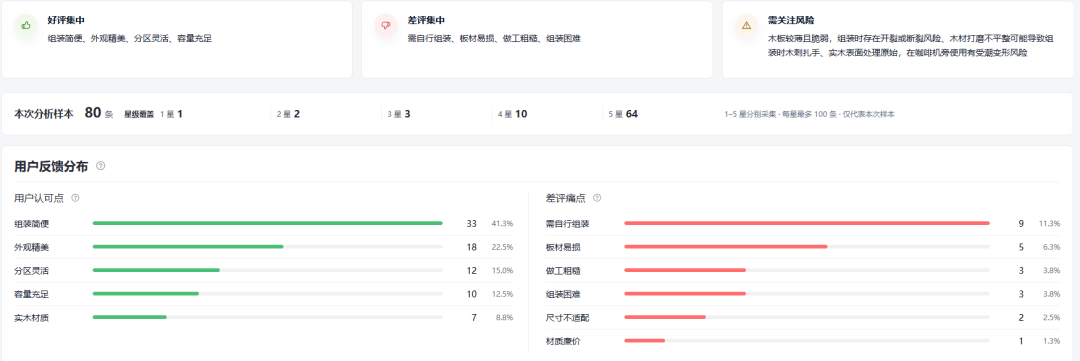1080x361 pixels.
Task: Click the 需自行组装 row label
Action: (x=568, y=224)
